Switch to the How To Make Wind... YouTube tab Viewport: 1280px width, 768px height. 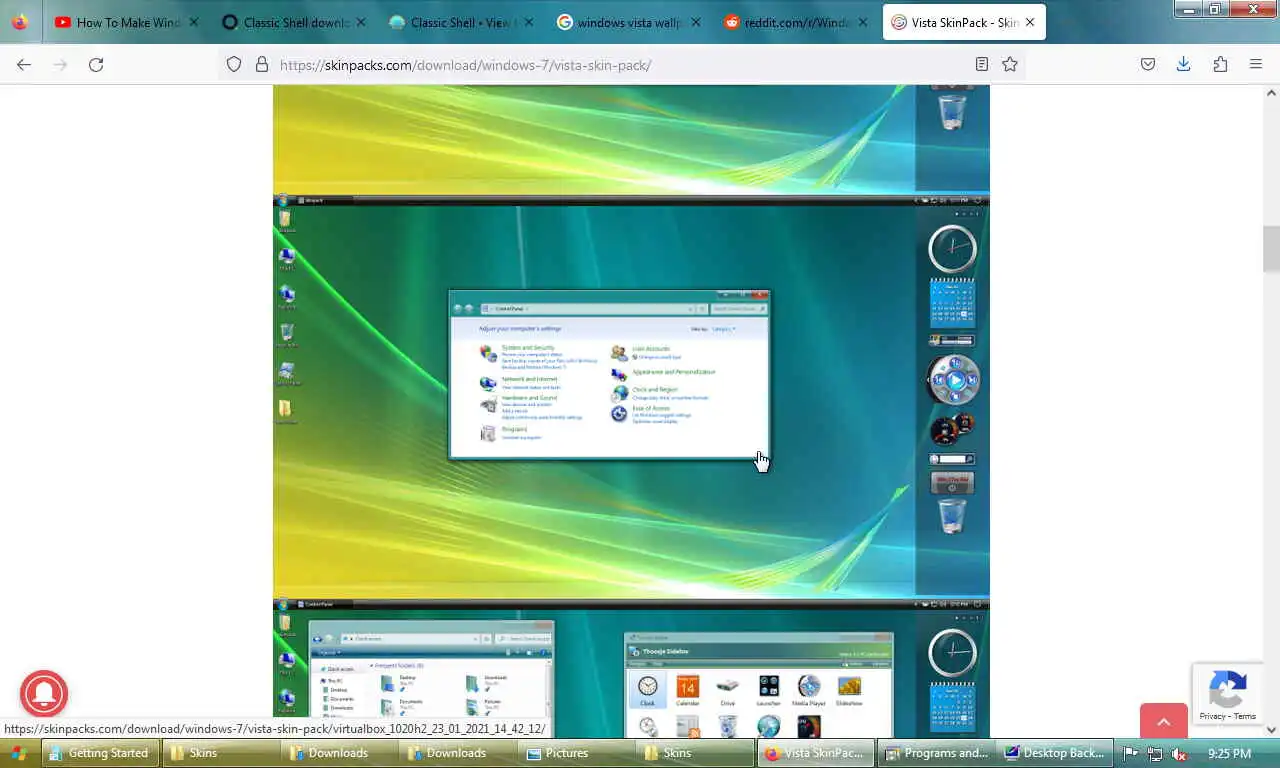point(126,22)
